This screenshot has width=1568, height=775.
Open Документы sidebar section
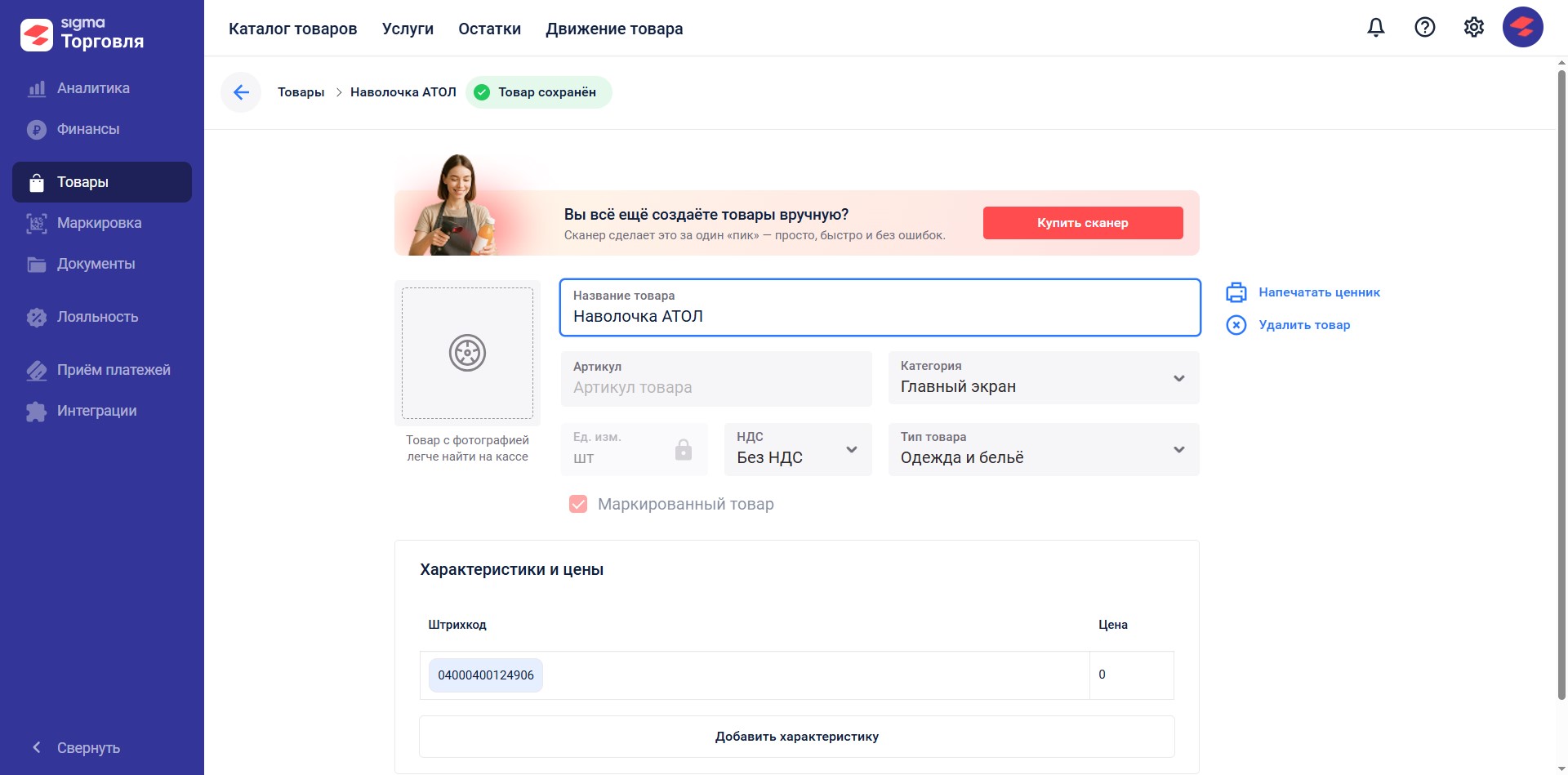point(102,264)
